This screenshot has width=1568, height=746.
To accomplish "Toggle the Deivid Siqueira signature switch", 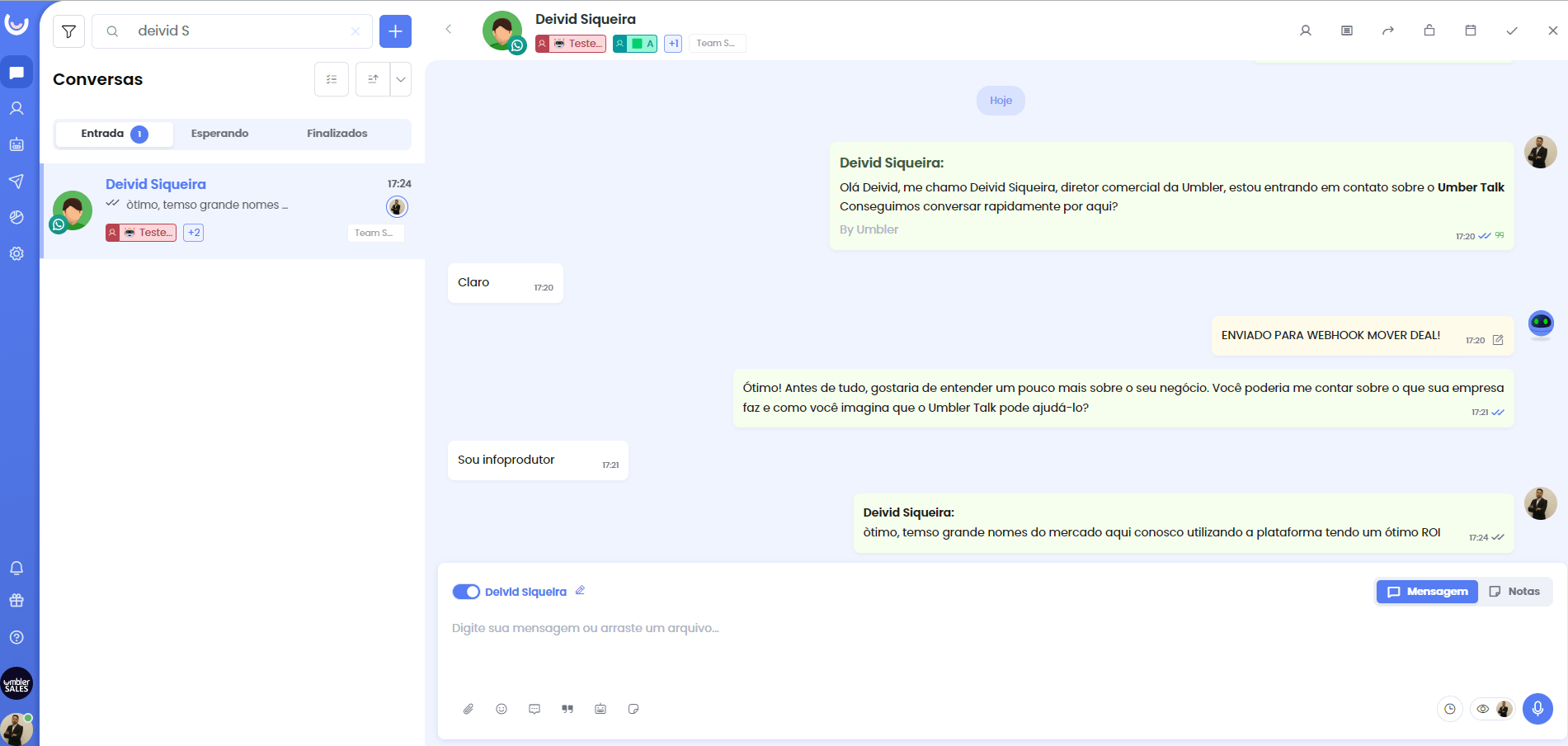I will (x=466, y=592).
